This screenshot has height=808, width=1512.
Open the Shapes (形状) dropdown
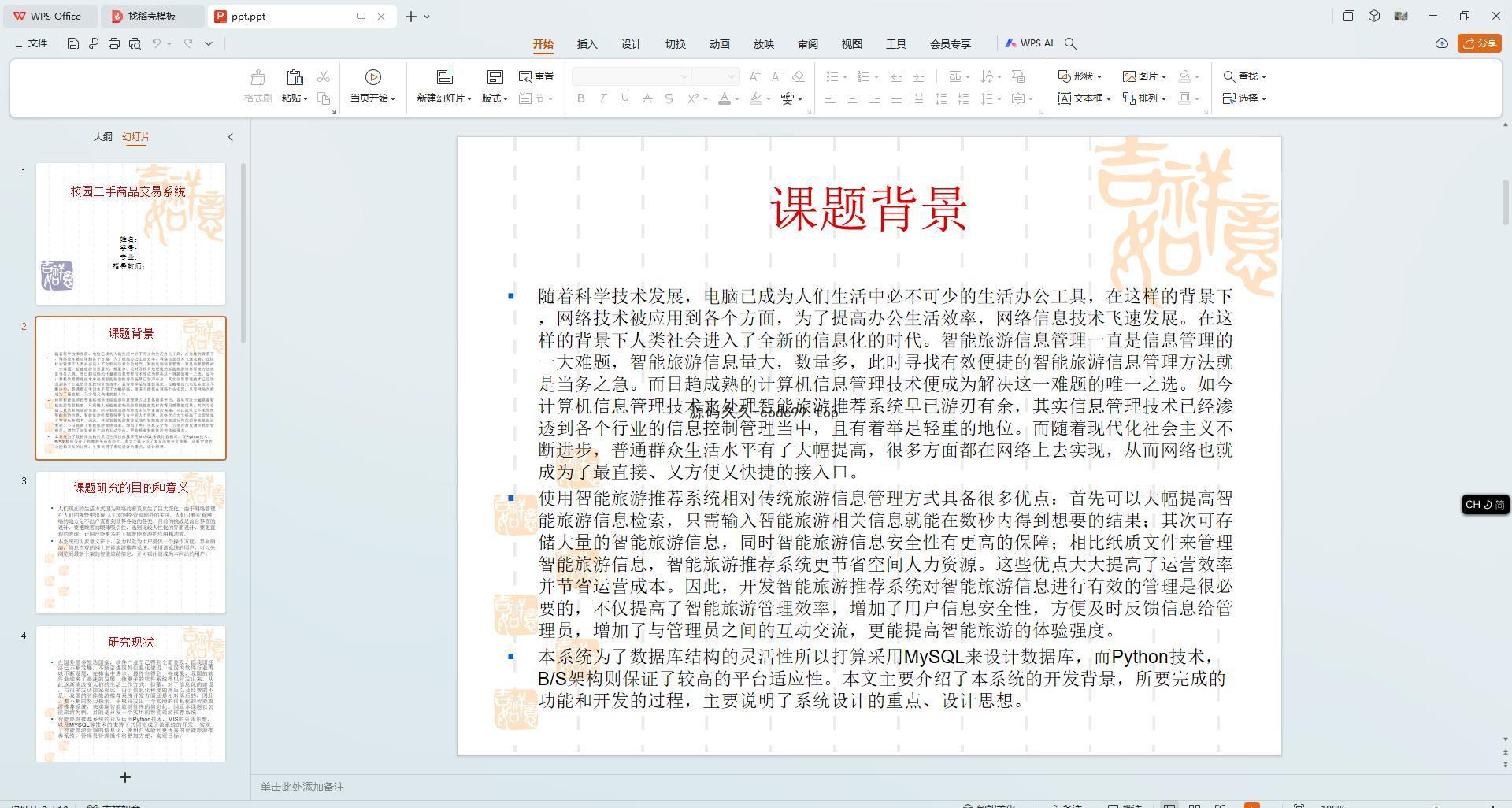(1080, 76)
